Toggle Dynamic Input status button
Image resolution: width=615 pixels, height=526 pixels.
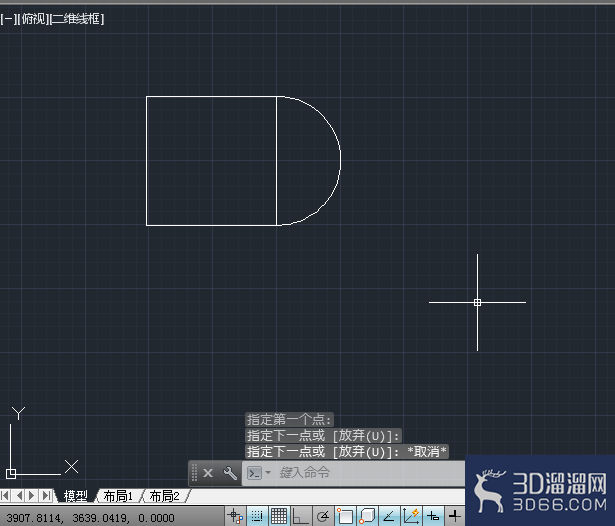click(x=433, y=516)
